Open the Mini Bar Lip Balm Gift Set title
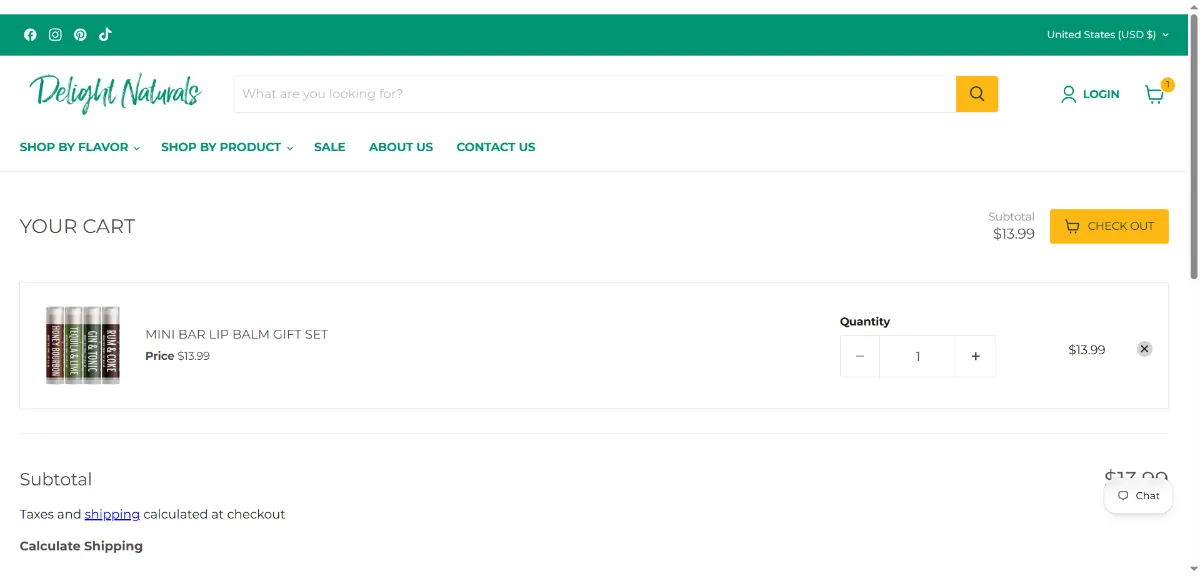The width and height of the screenshot is (1200, 576). [x=237, y=334]
